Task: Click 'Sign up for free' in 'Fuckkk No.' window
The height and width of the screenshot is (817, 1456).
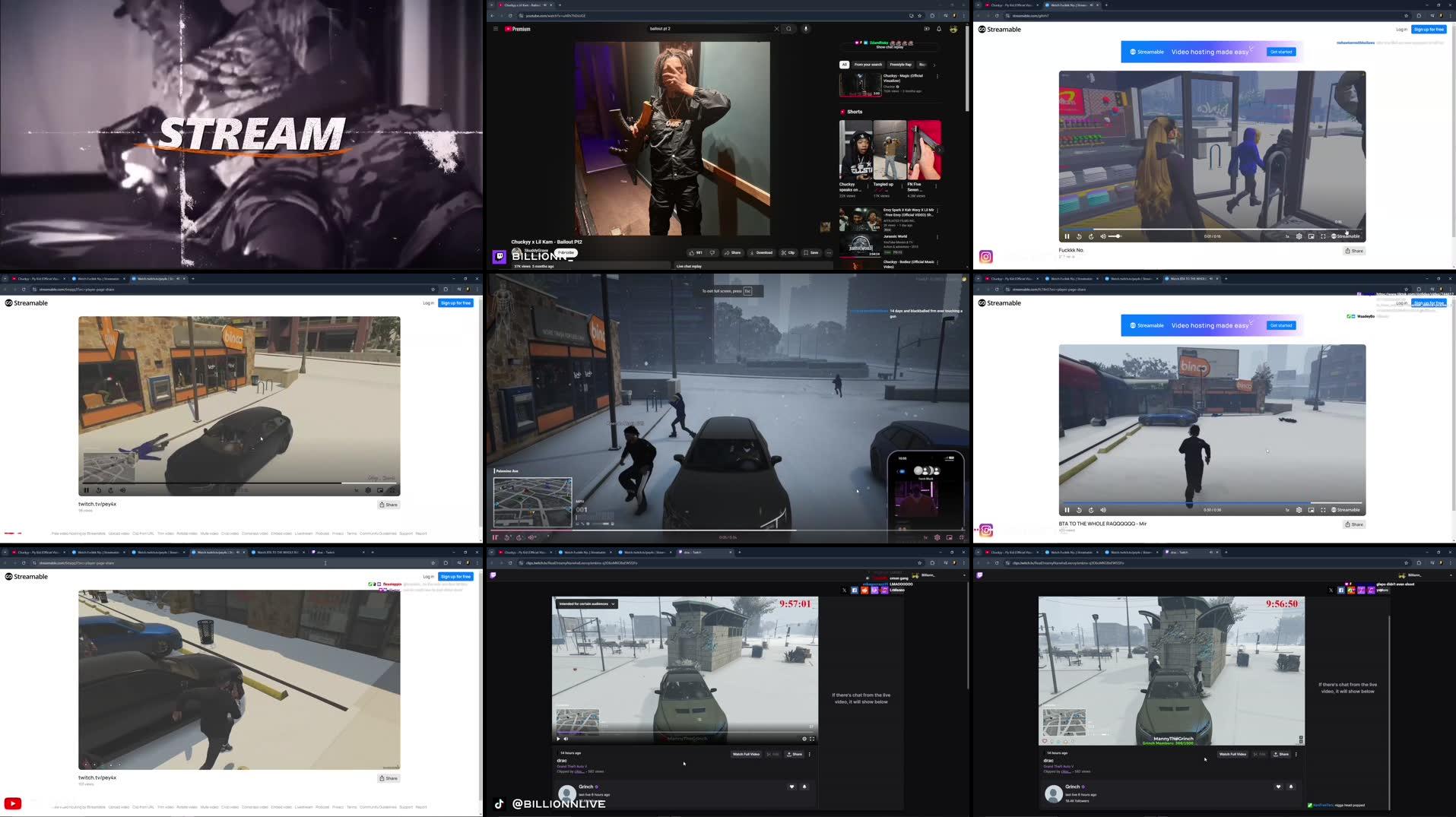Action: point(1429,30)
